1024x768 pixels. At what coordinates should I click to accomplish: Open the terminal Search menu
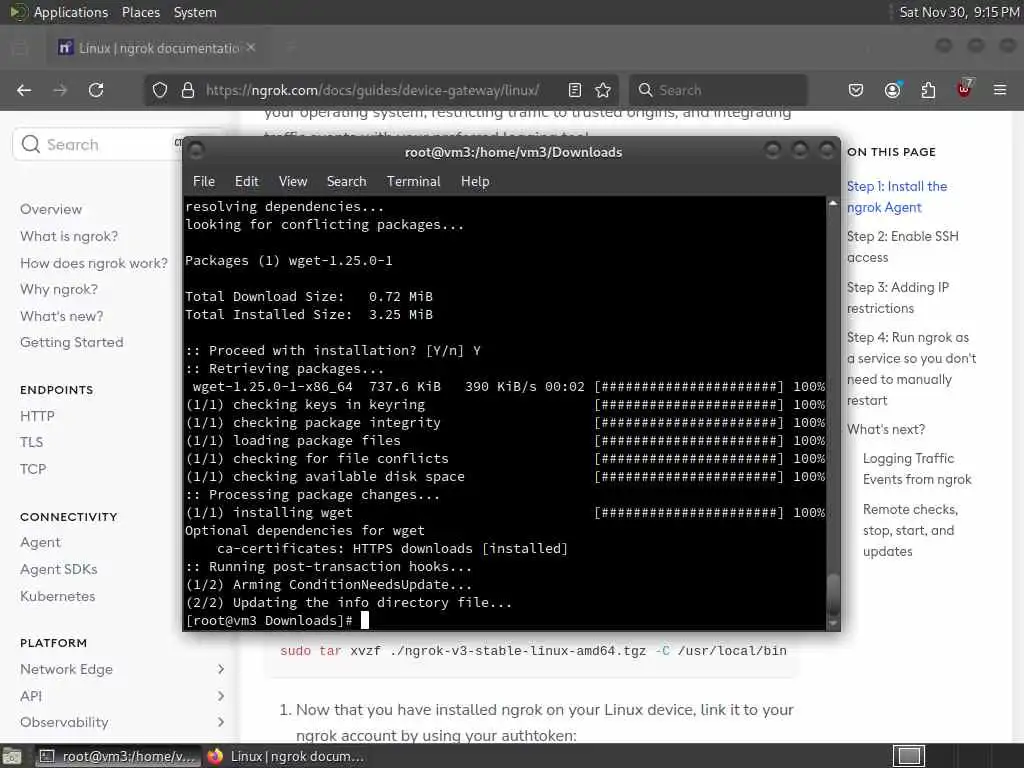click(346, 182)
